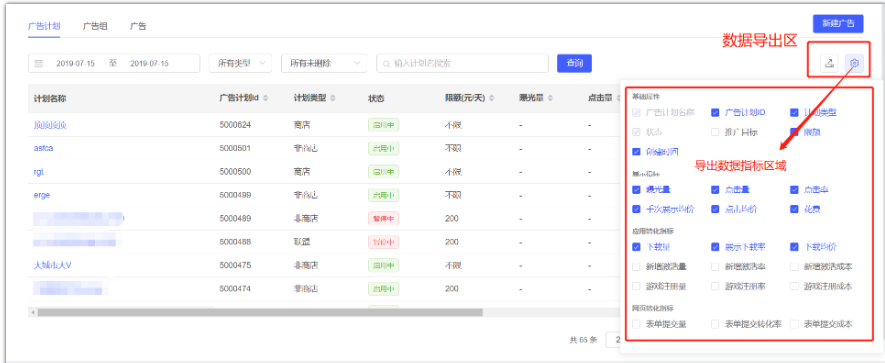The width and height of the screenshot is (885, 363).
Task: Open the 大城市大V plan link
Action: pyautogui.click(x=52, y=265)
